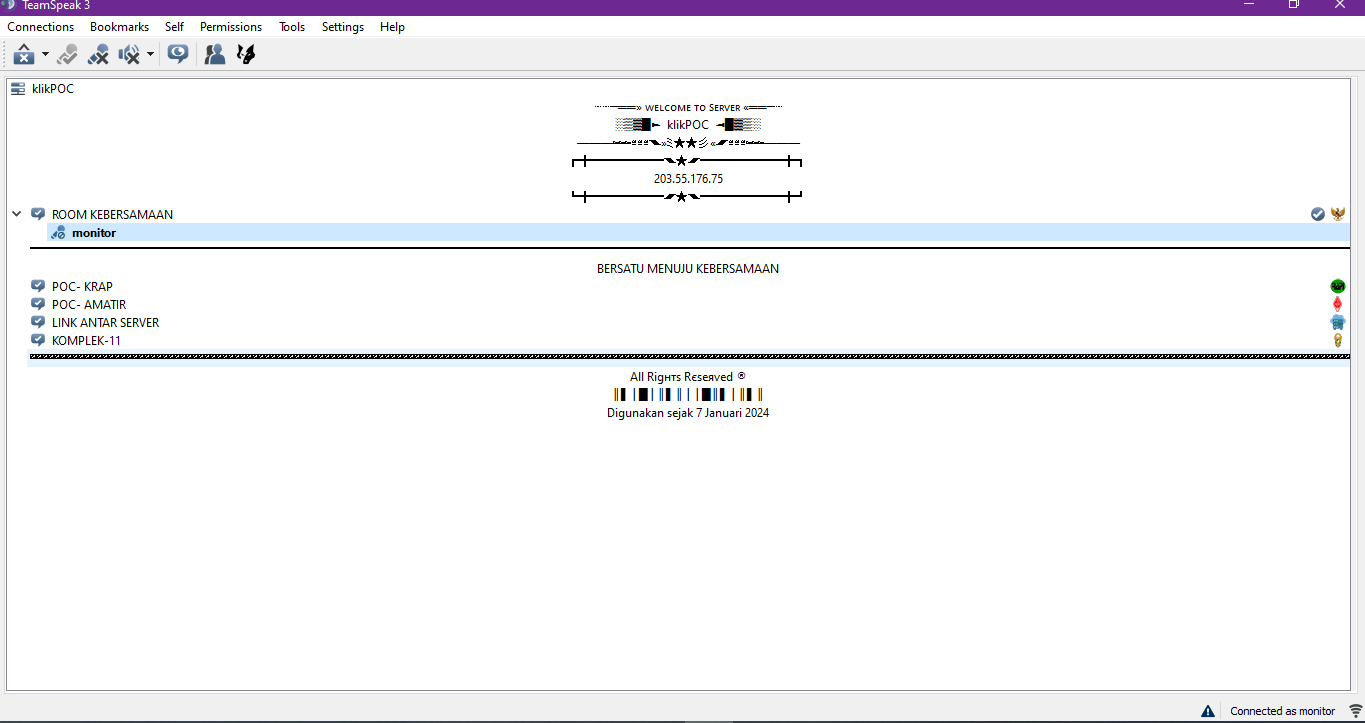The width and height of the screenshot is (1365, 723).
Task: Restore down the TeamSpeak 3 window
Action: click(x=1294, y=5)
